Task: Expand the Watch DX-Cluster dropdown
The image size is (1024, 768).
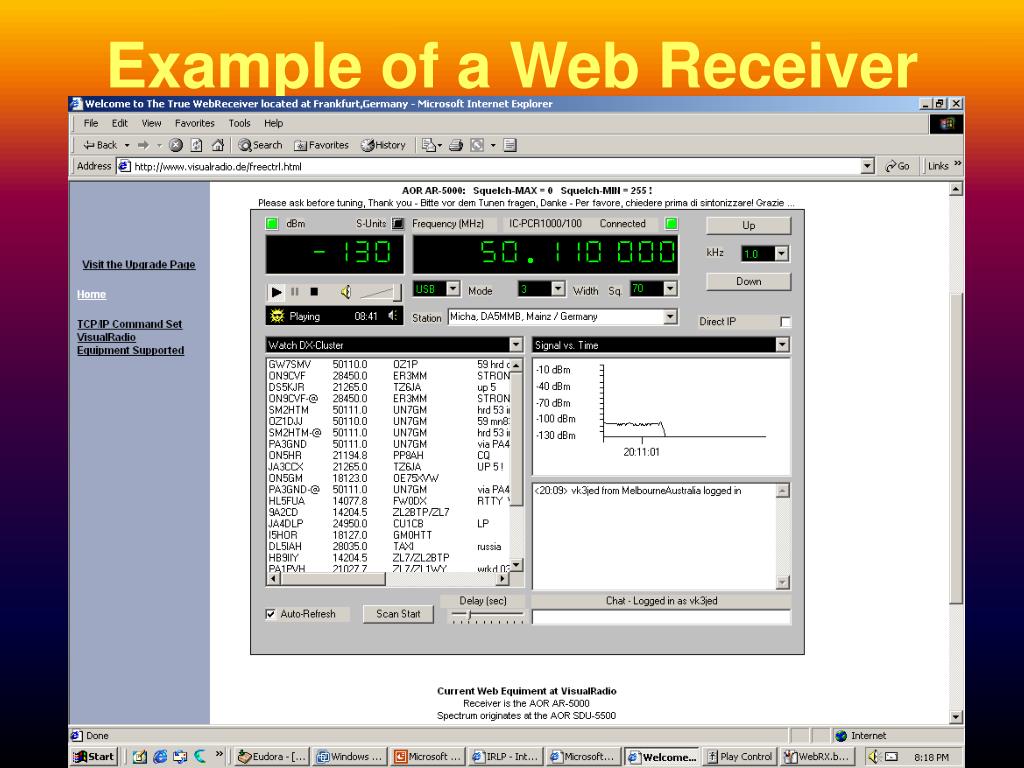Action: point(515,345)
